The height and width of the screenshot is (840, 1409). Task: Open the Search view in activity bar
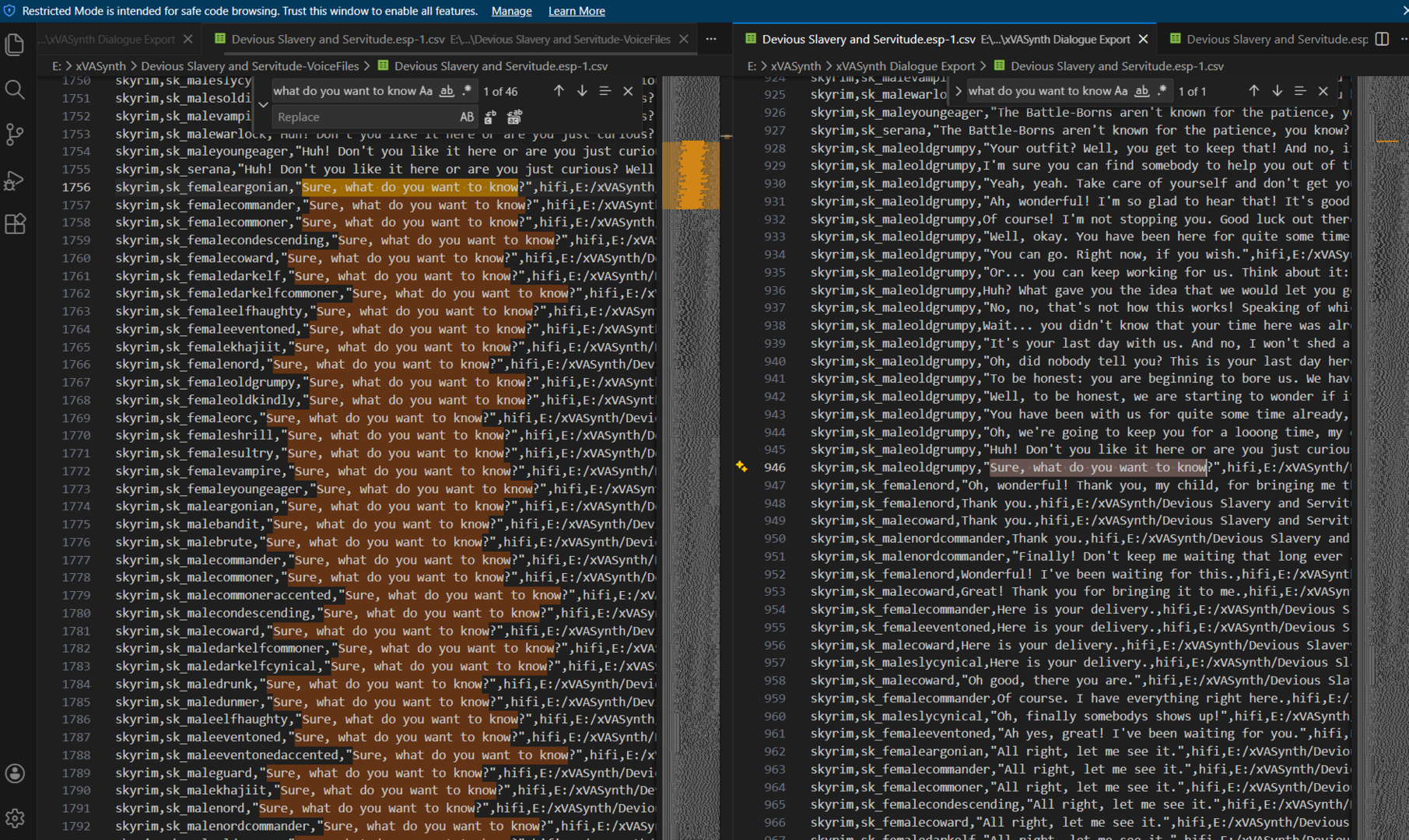15,89
